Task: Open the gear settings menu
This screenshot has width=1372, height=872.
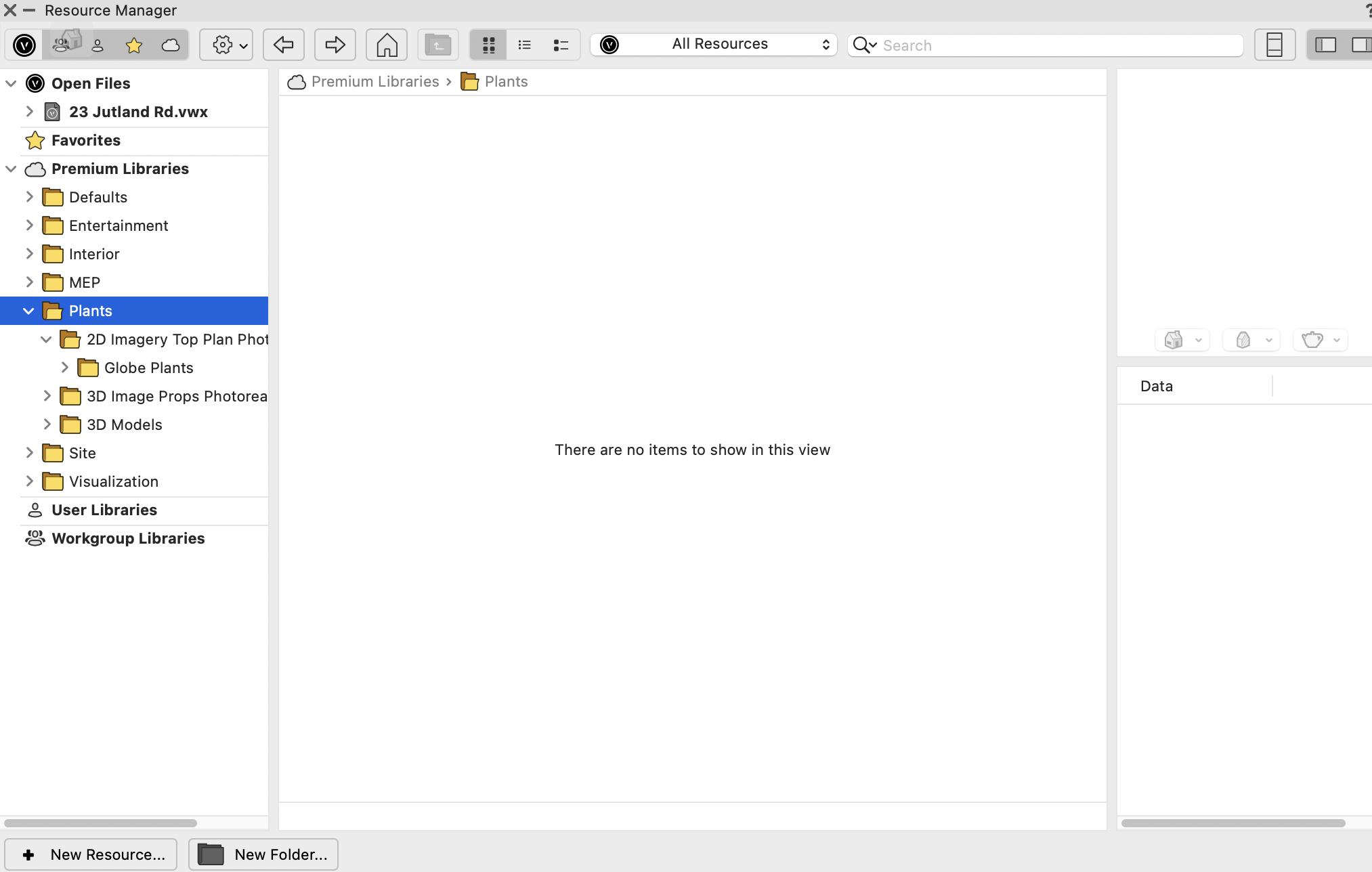Action: [226, 45]
